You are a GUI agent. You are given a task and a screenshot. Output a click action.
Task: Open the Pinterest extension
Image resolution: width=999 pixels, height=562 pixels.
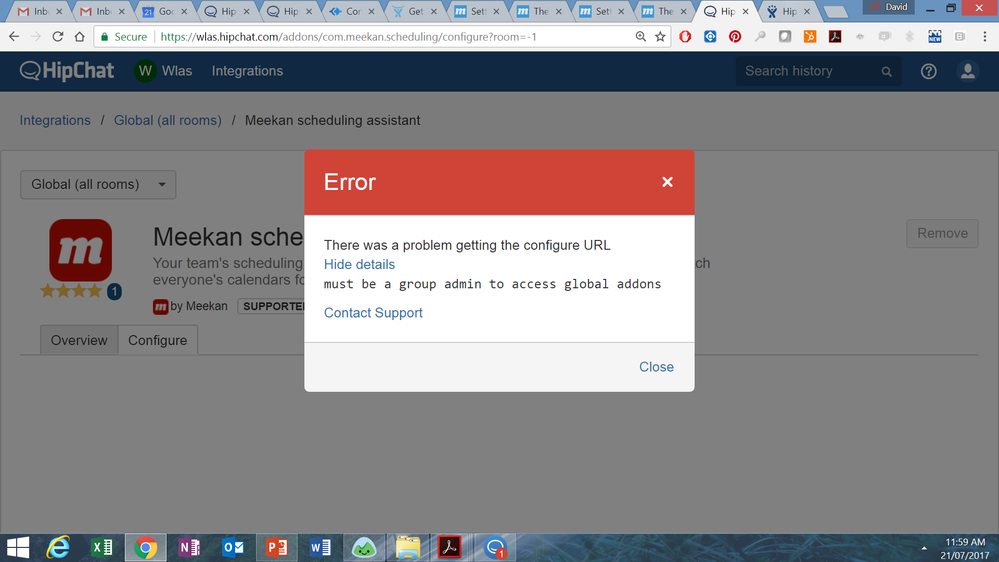[735, 37]
